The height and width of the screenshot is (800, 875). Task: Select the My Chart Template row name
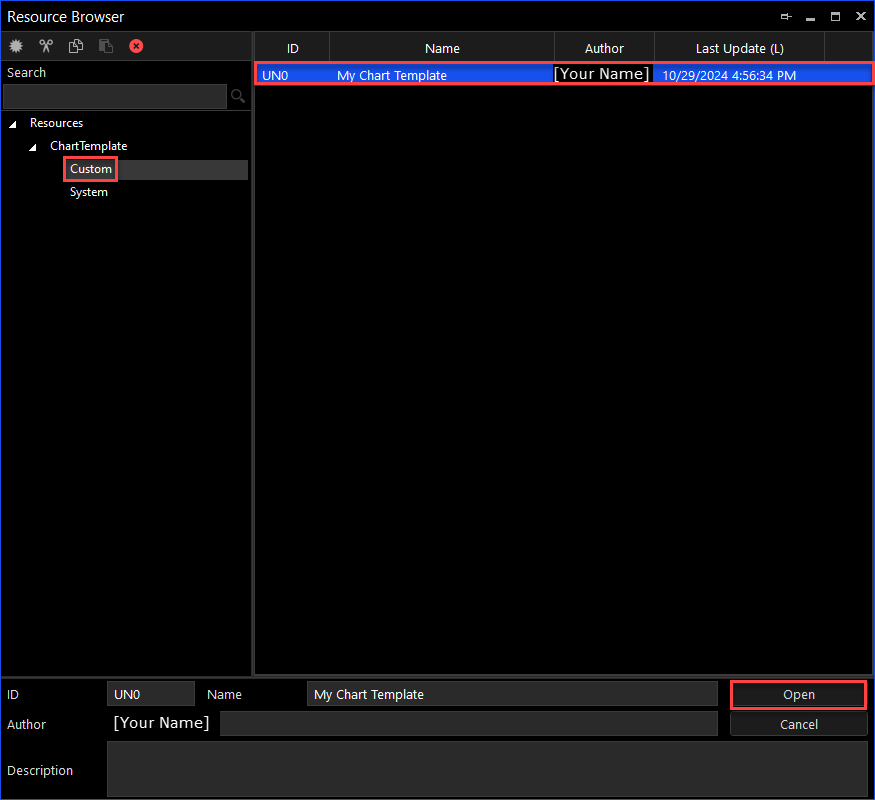click(x=392, y=75)
